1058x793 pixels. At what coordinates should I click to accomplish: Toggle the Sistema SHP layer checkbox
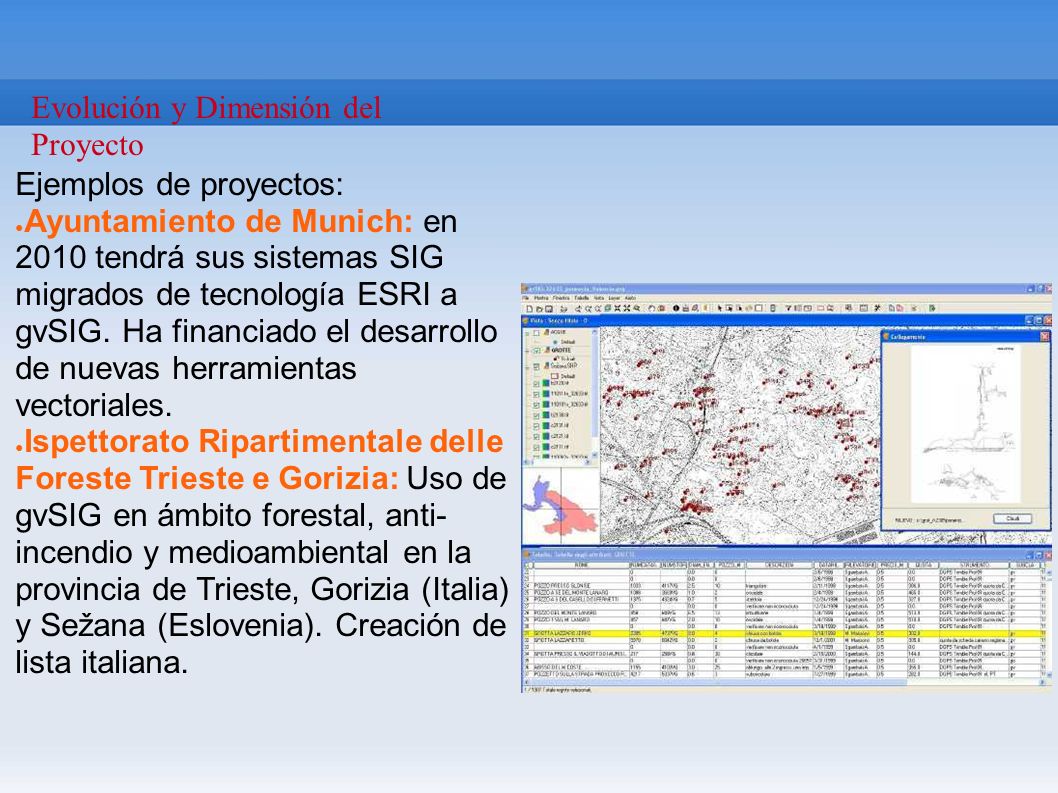(x=537, y=366)
